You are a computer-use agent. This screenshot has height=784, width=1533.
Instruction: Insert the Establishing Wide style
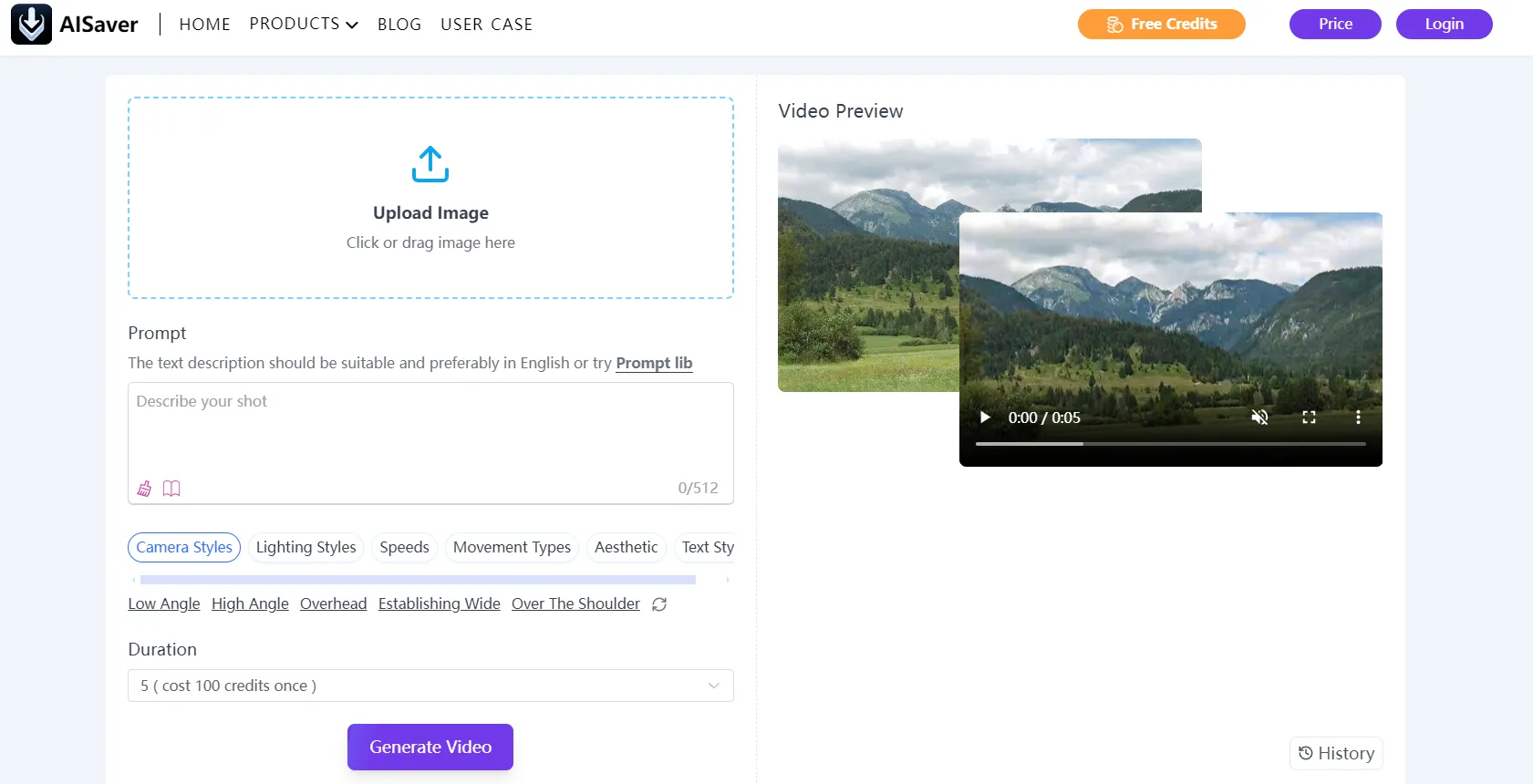(440, 603)
